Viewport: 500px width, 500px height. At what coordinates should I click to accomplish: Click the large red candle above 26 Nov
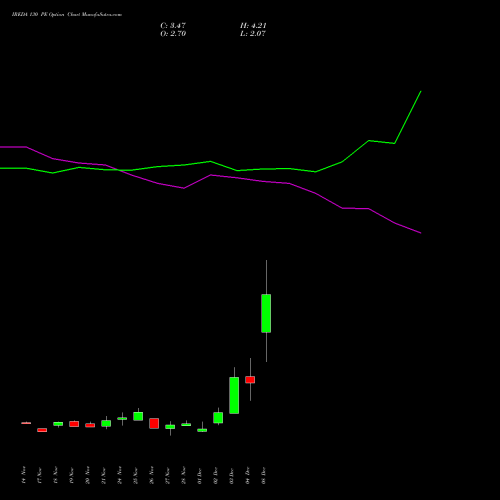[x=154, y=423]
